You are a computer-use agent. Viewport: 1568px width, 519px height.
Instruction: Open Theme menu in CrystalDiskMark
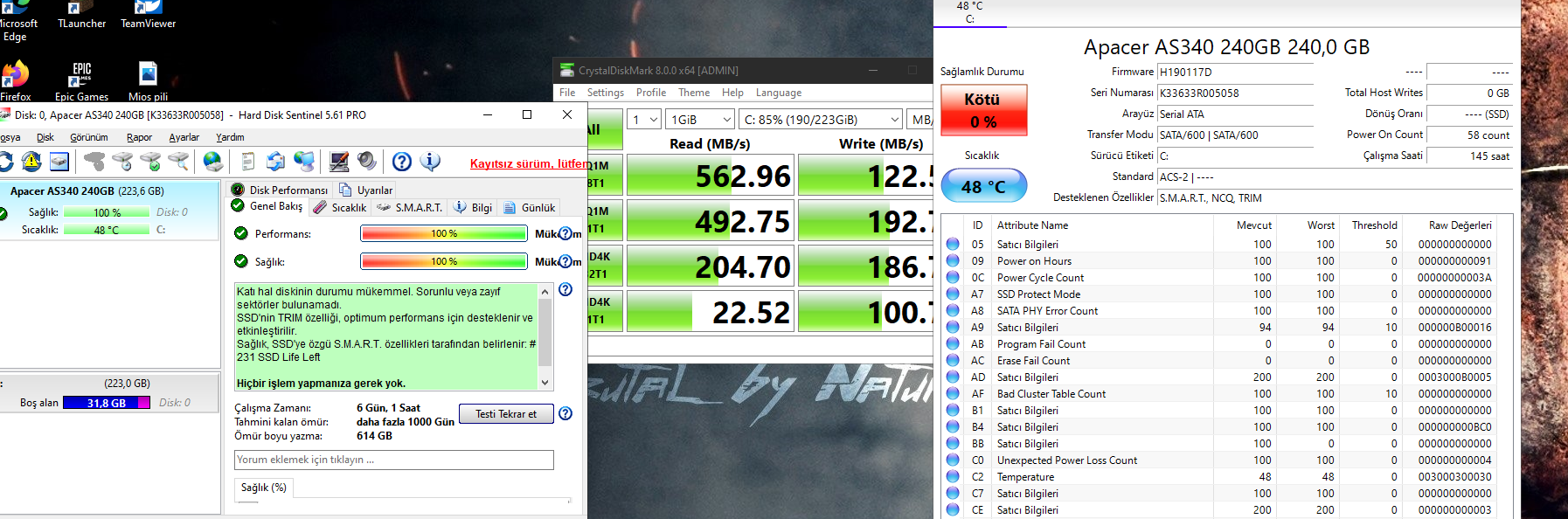[x=694, y=93]
